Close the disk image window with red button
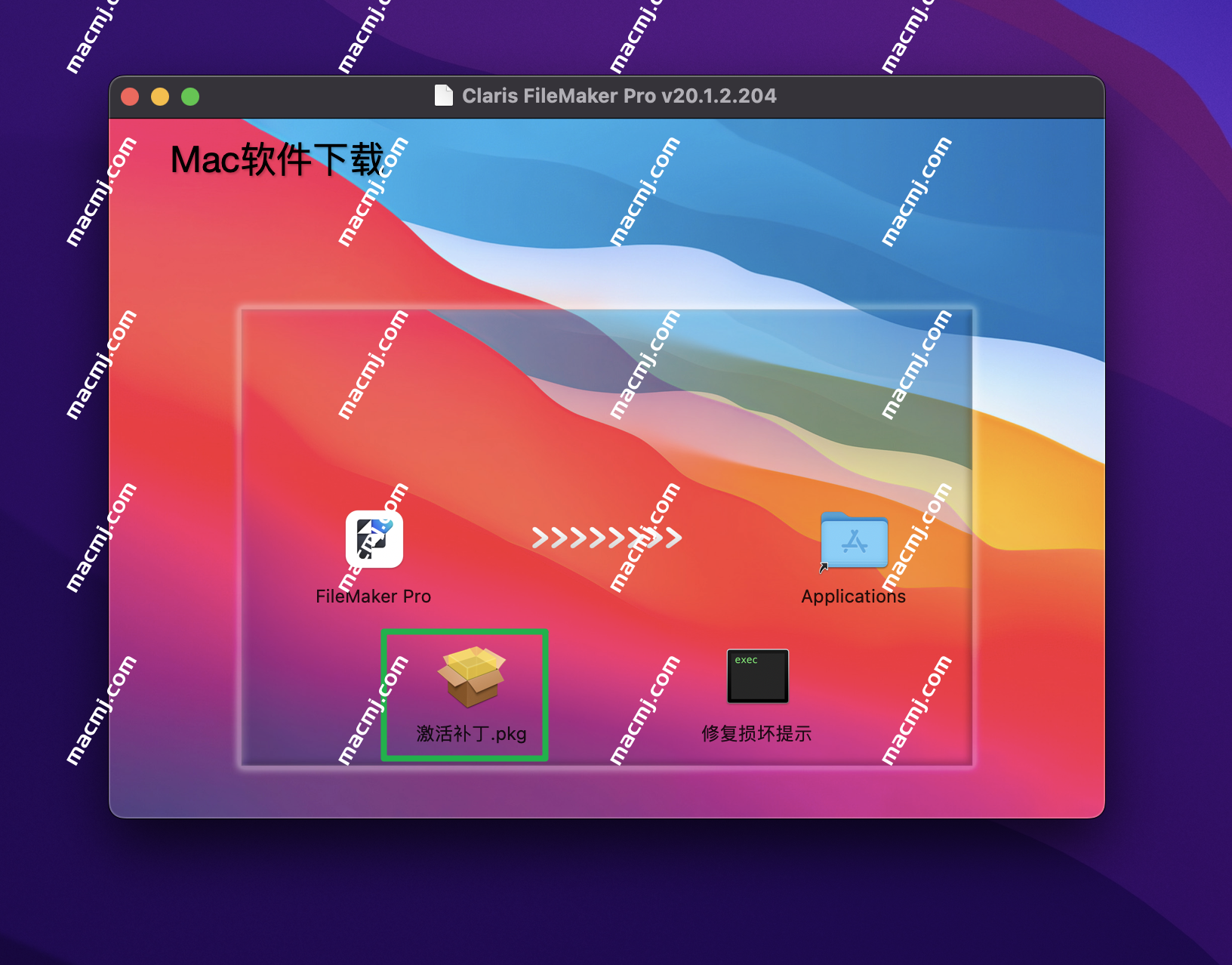 pyautogui.click(x=130, y=97)
